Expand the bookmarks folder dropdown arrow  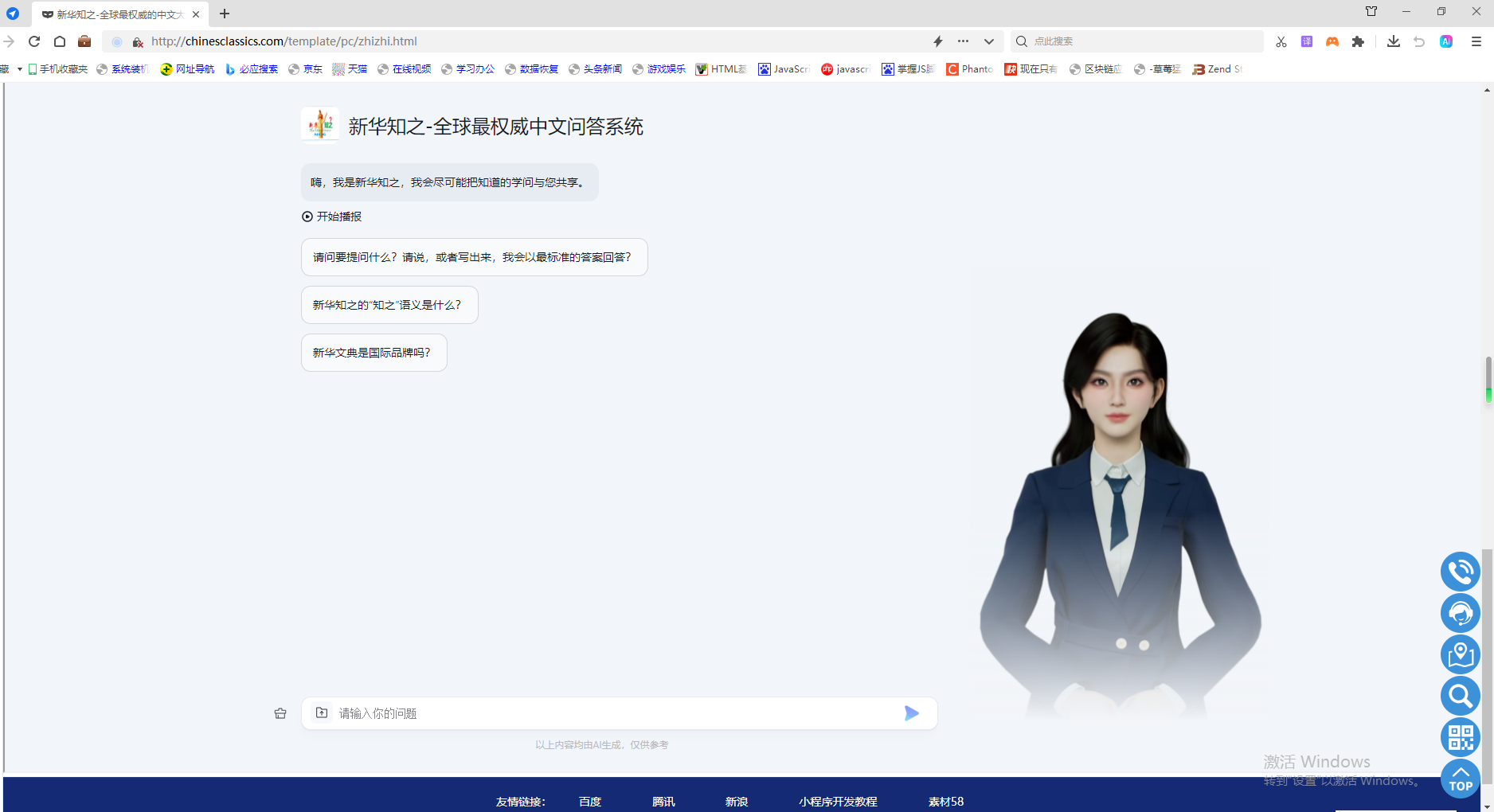tap(20, 69)
